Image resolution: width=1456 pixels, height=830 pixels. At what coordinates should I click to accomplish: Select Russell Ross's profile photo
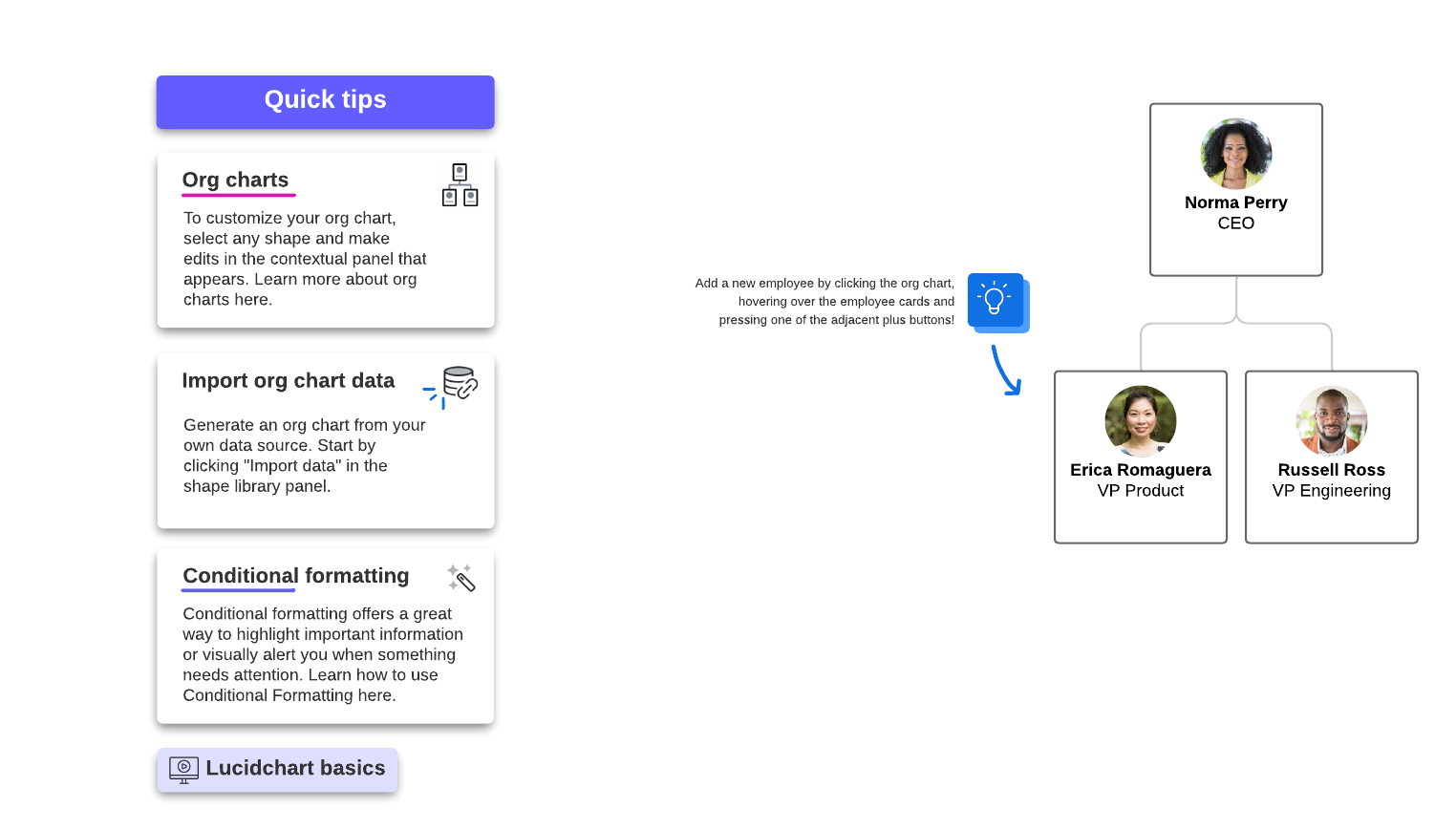point(1331,421)
